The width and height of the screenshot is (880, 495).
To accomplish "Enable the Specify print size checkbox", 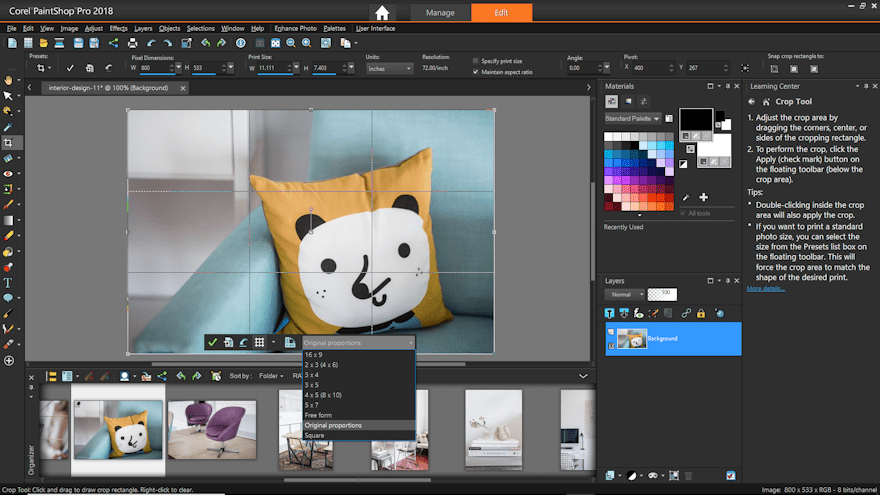I will pyautogui.click(x=475, y=61).
